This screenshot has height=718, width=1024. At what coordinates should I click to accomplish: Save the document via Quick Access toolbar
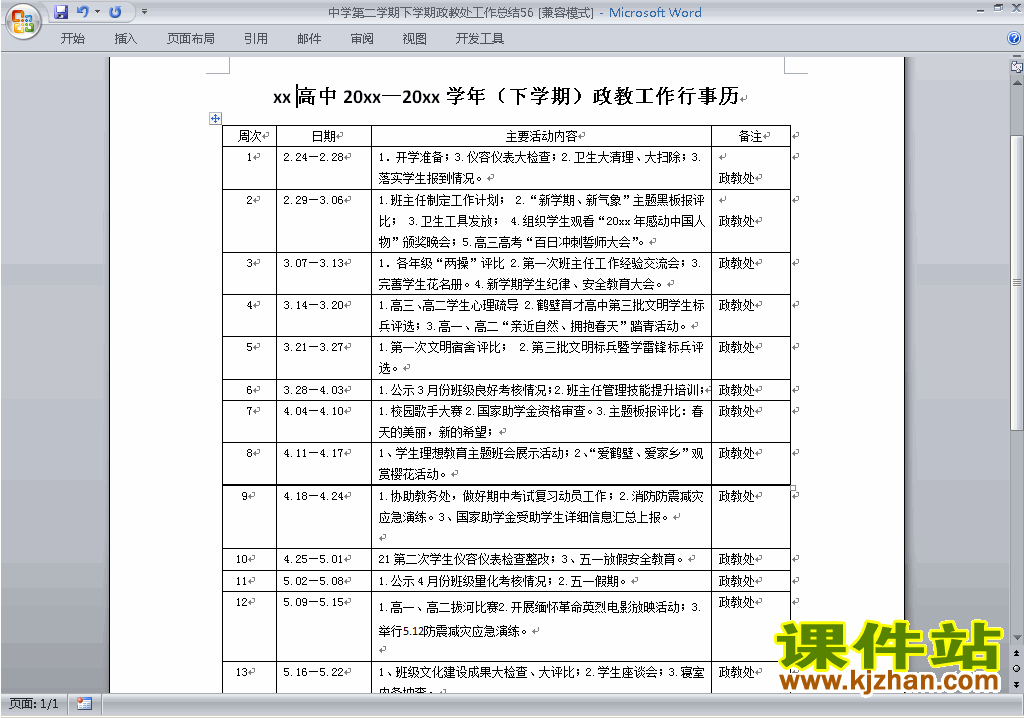61,12
